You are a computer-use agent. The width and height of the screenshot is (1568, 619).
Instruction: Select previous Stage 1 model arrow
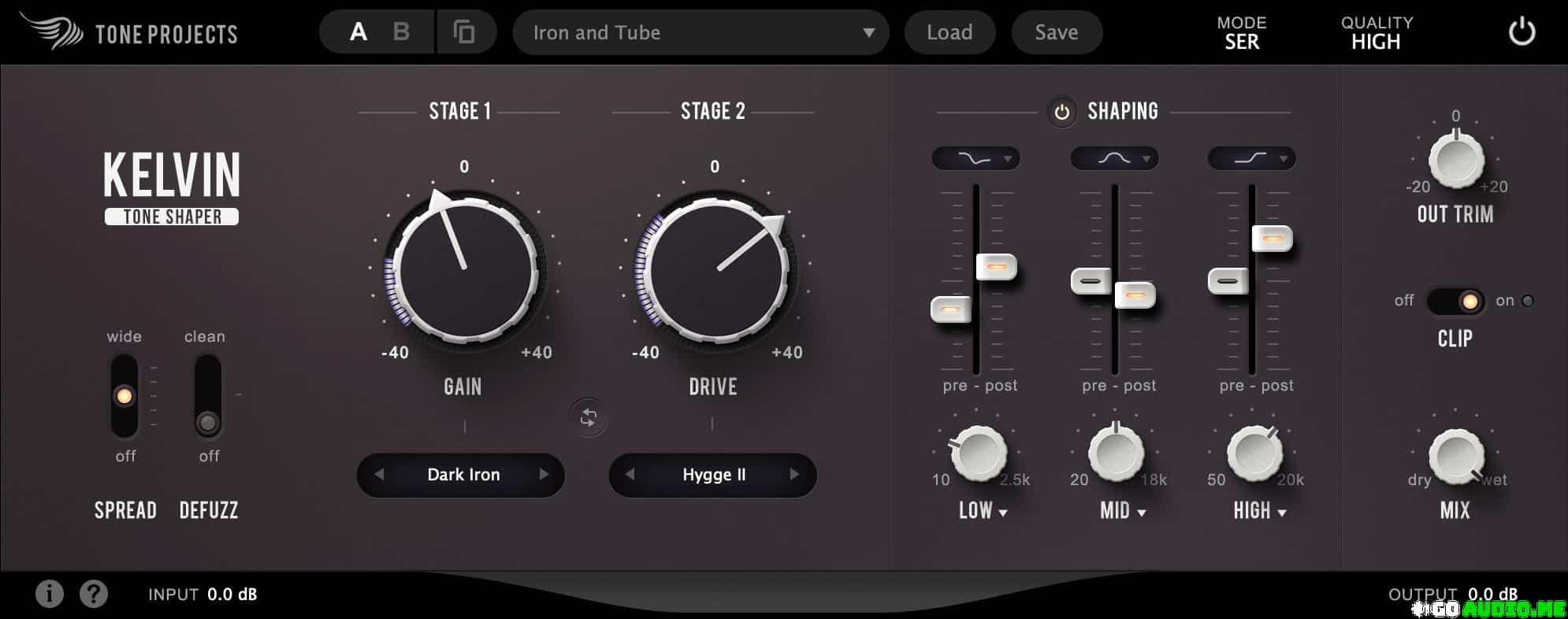[x=379, y=474]
